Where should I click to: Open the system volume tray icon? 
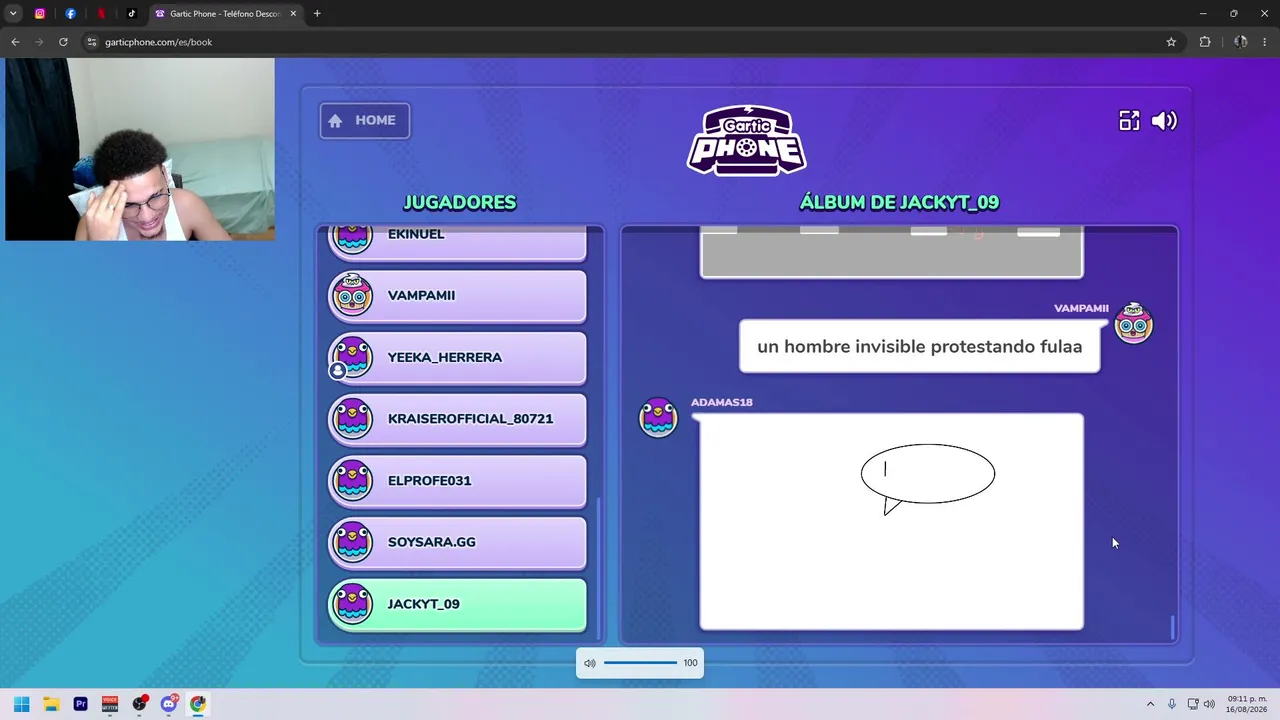click(1209, 704)
